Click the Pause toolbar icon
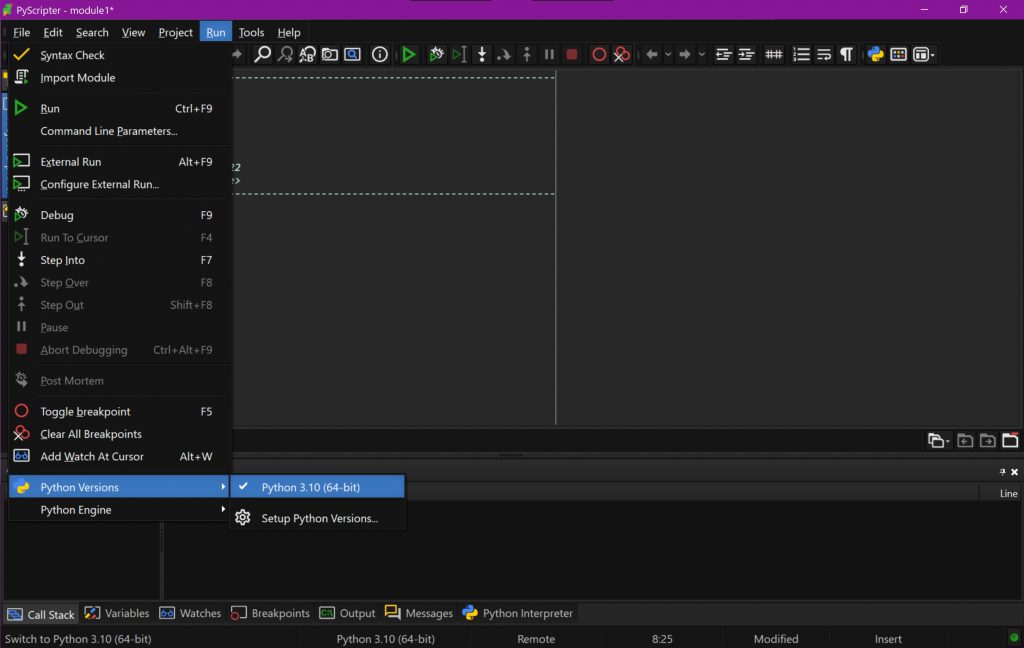 (549, 54)
